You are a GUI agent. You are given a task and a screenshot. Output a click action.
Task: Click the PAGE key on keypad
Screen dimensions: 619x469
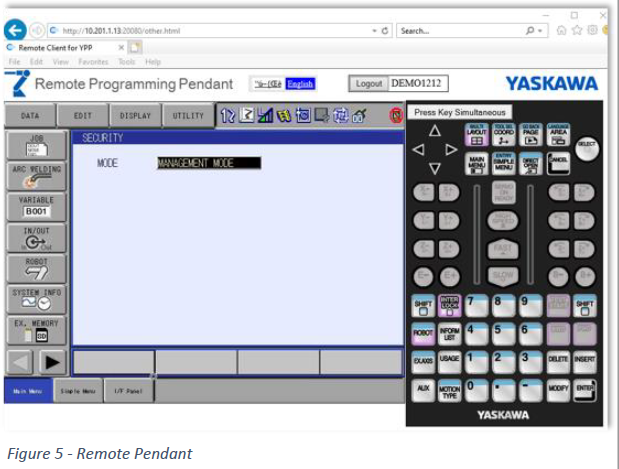click(x=531, y=135)
